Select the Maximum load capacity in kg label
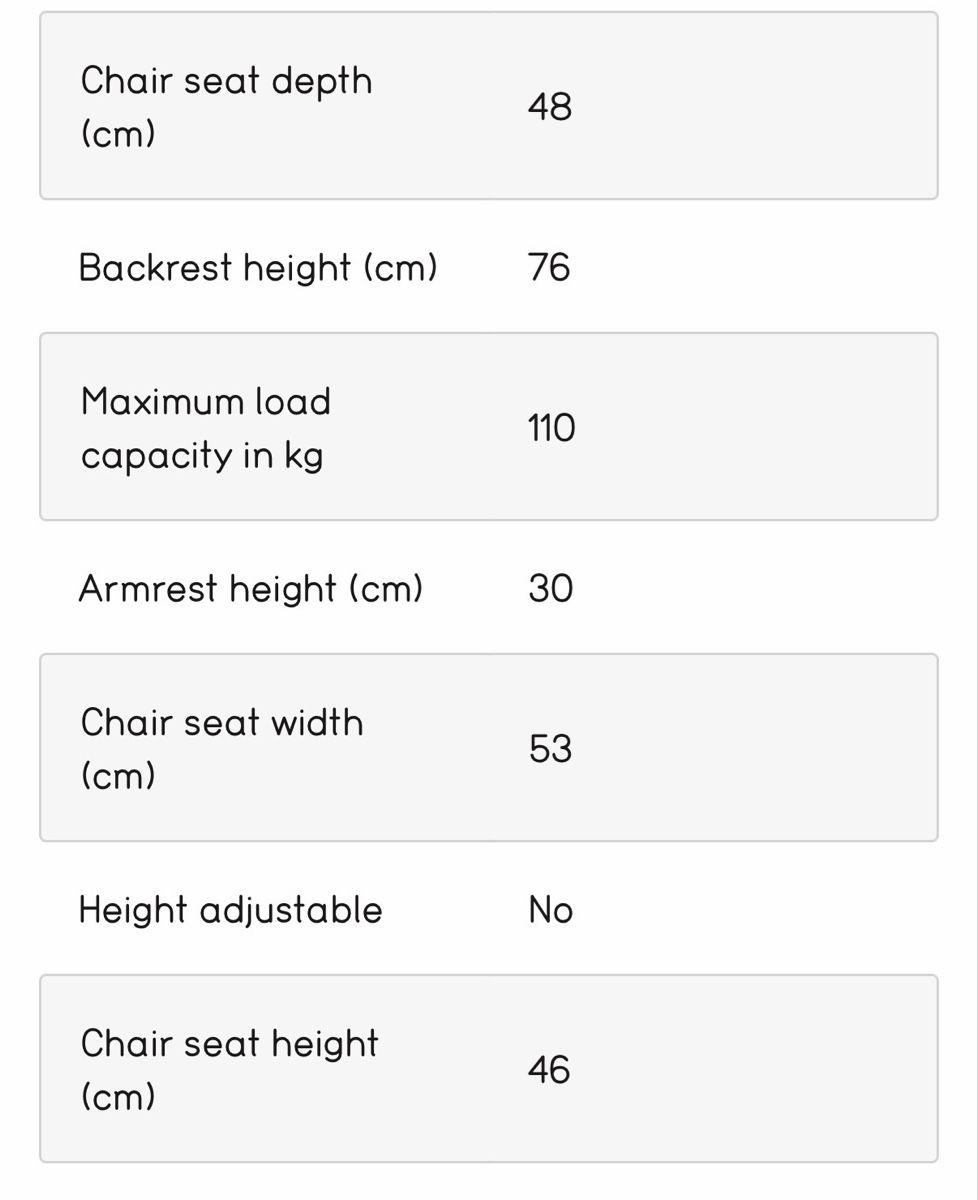The image size is (978, 1200). pos(206,428)
